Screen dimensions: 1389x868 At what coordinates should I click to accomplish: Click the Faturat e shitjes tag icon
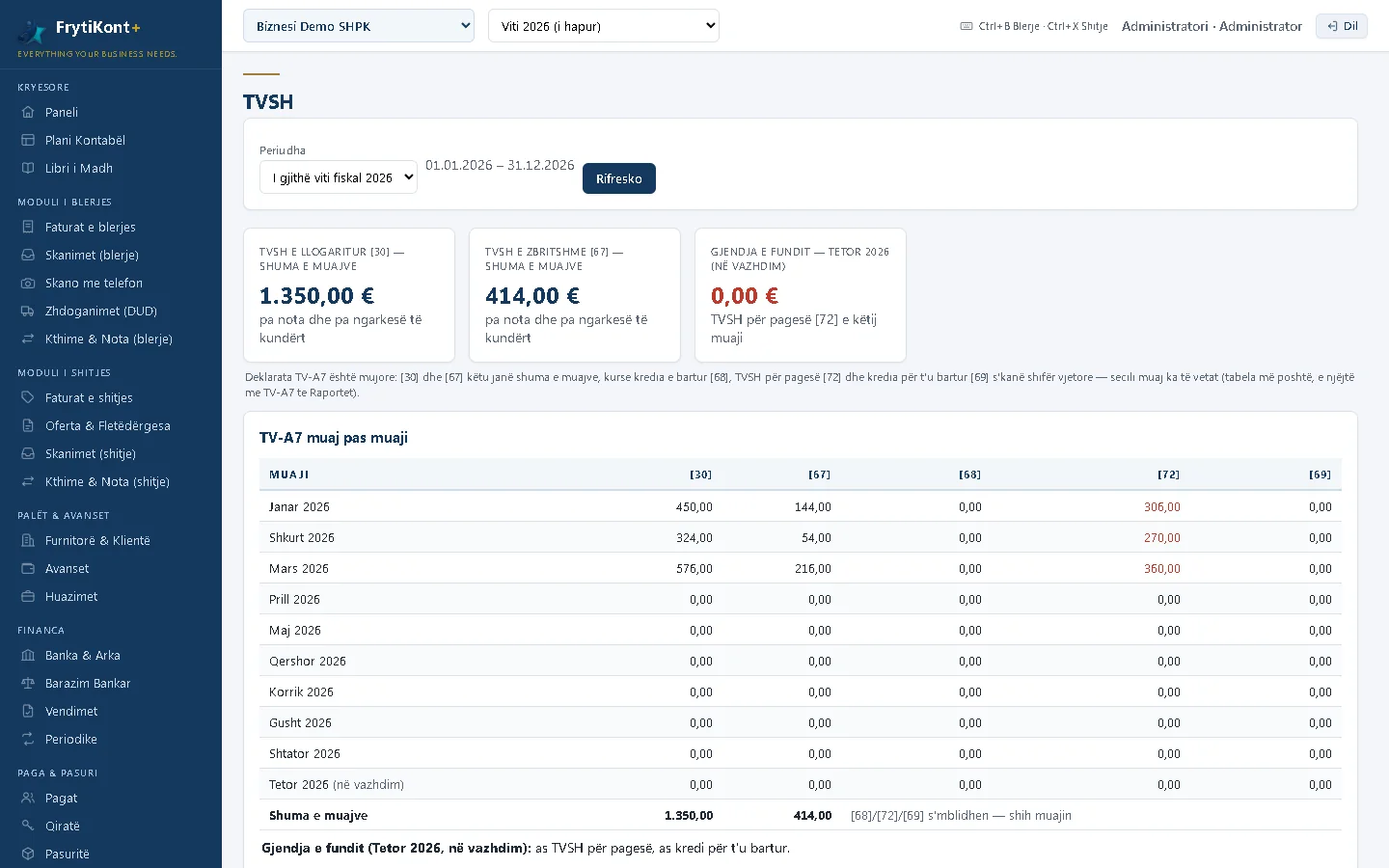click(28, 397)
